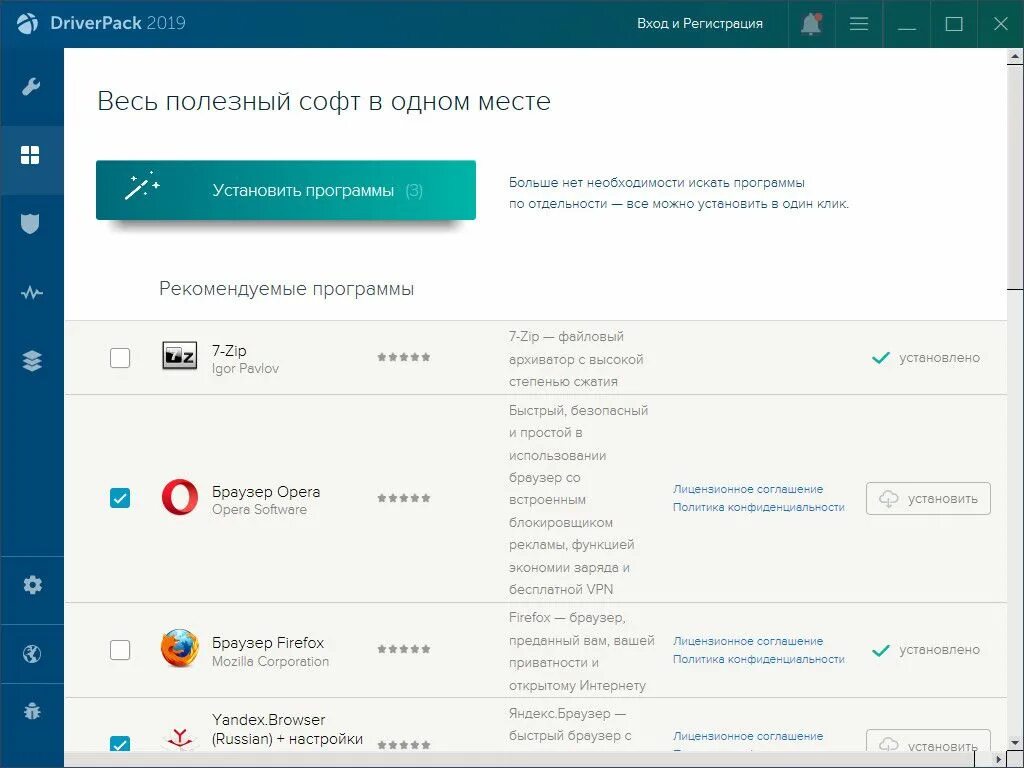Click the Yandex.Browser (Russian) program name
The width and height of the screenshot is (1024, 768).
coord(287,729)
